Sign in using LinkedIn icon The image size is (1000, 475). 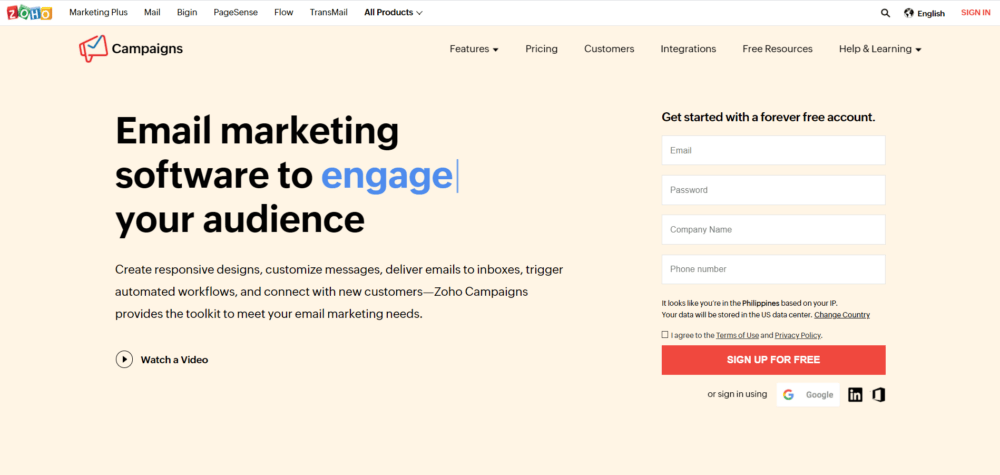855,394
